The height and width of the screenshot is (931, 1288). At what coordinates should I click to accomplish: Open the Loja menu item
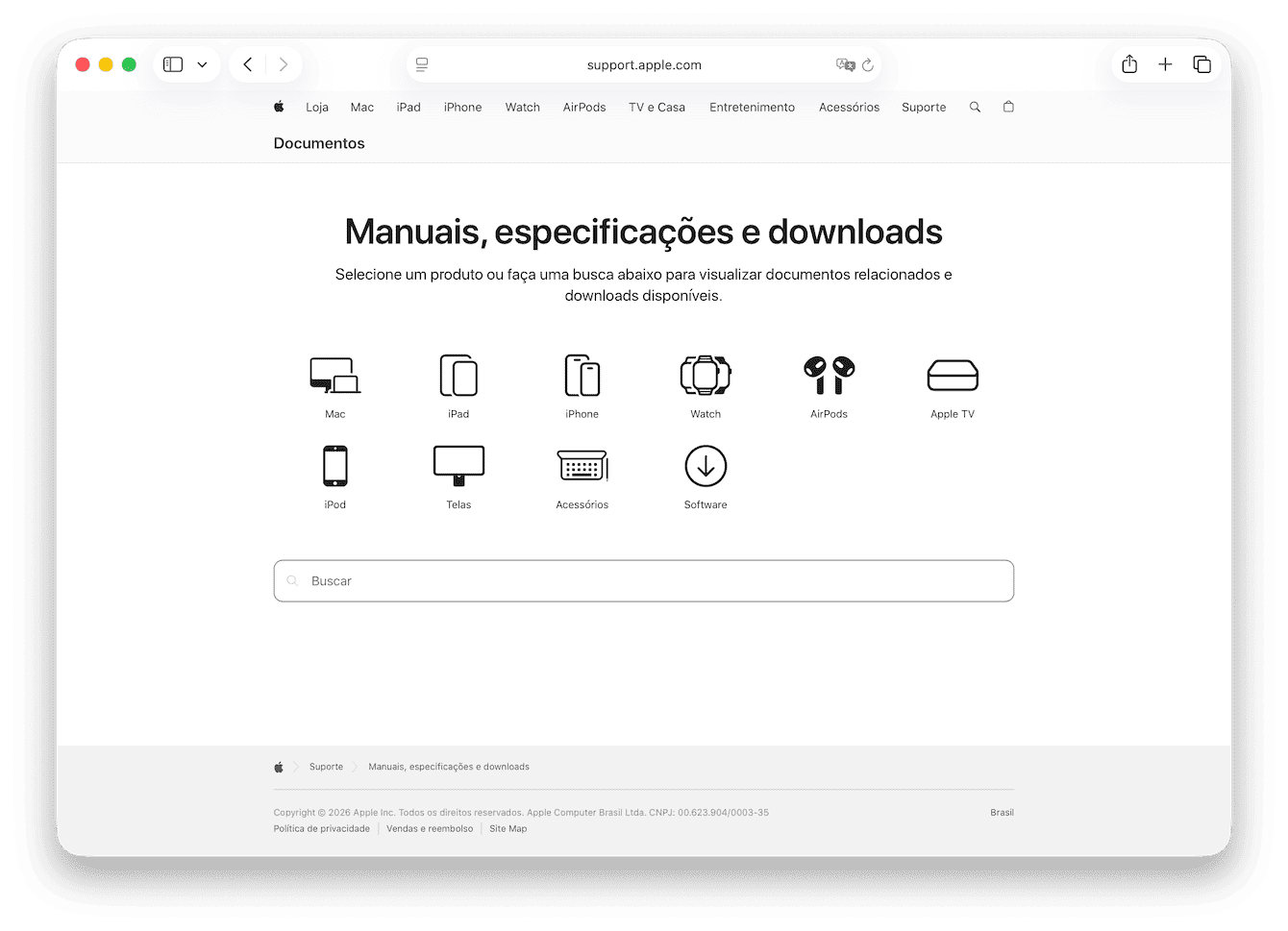coord(317,108)
